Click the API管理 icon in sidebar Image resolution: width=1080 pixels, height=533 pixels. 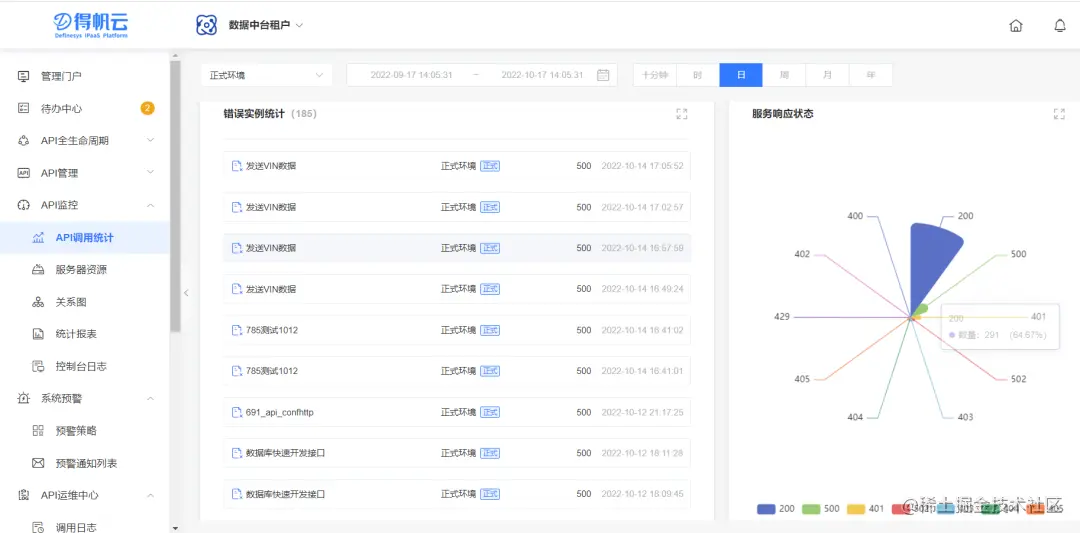23,173
